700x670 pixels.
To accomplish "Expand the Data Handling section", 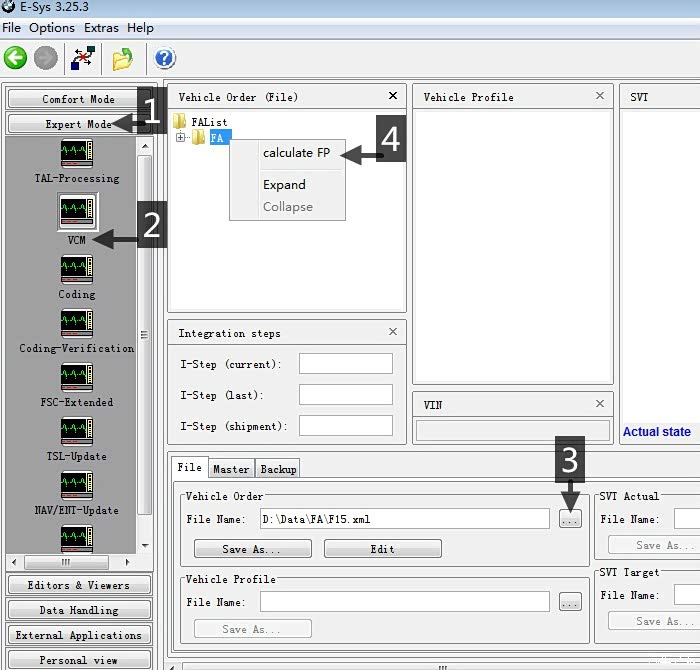I will pos(79,610).
